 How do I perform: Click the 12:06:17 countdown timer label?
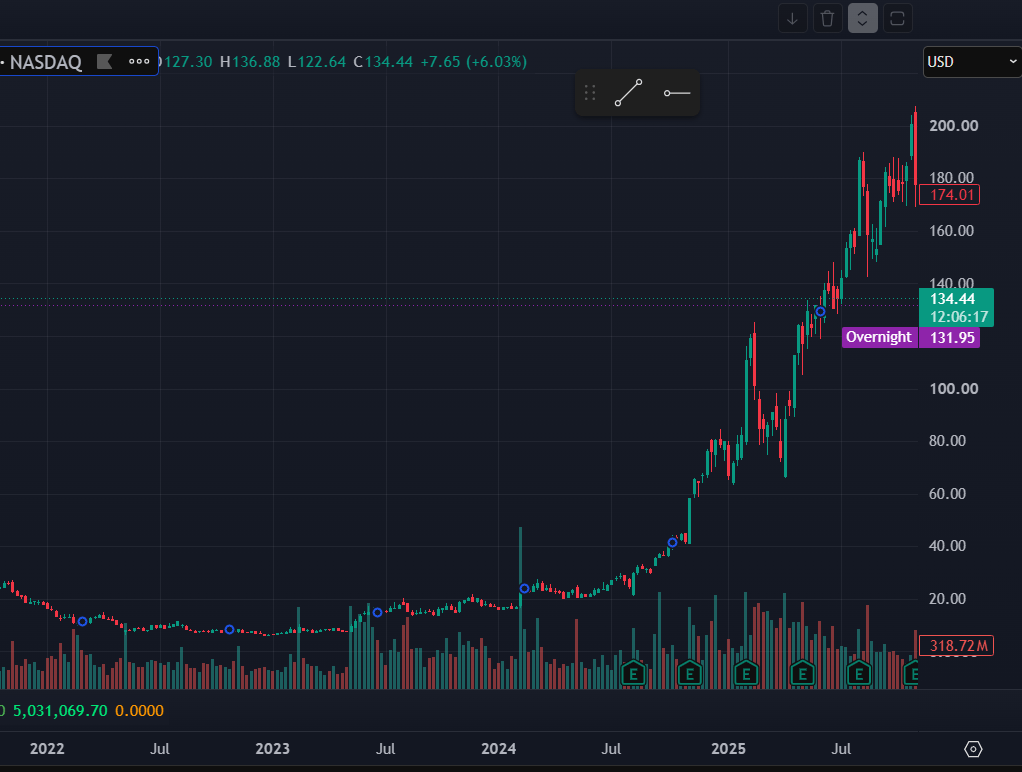tap(959, 317)
